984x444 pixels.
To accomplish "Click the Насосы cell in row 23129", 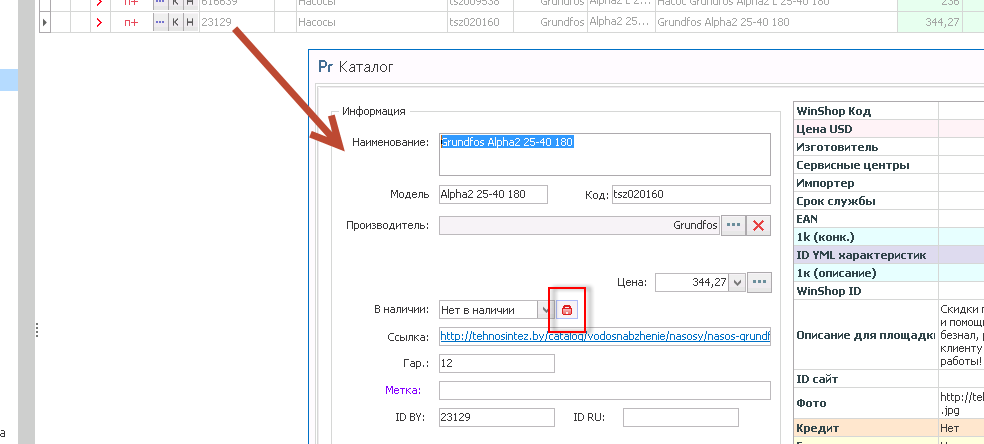I will coord(371,23).
